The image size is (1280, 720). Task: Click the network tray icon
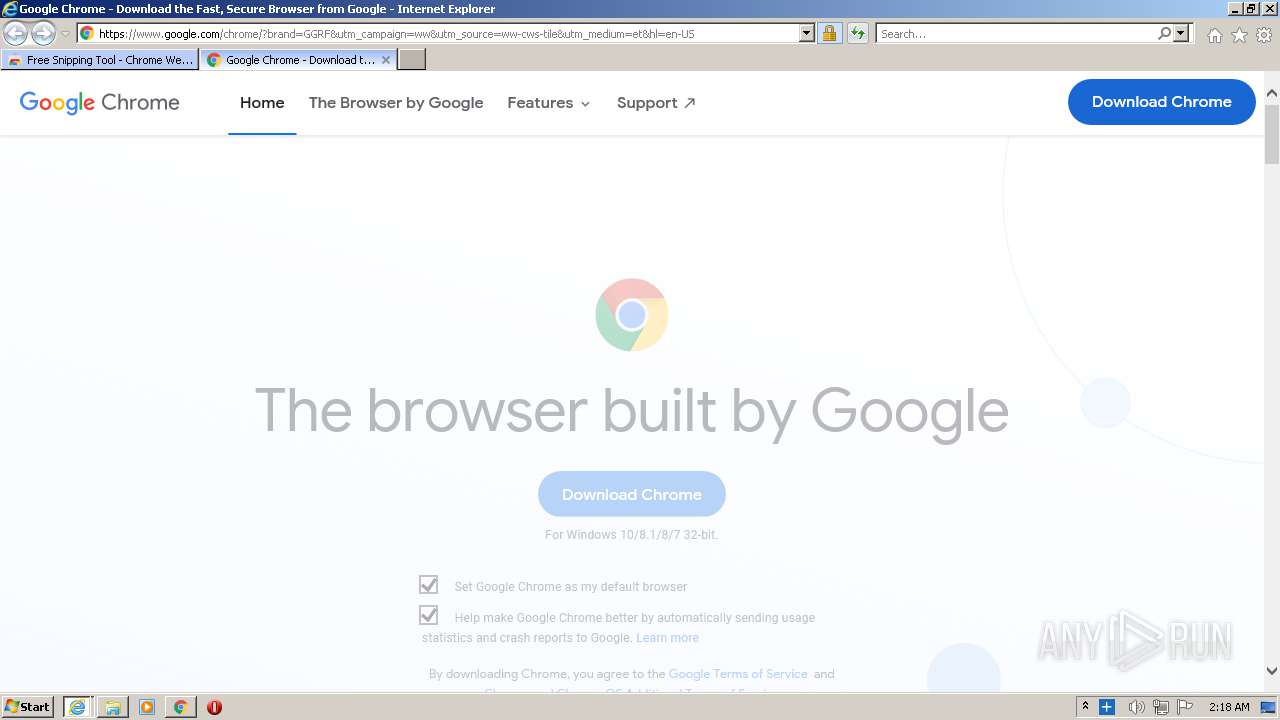1160,707
